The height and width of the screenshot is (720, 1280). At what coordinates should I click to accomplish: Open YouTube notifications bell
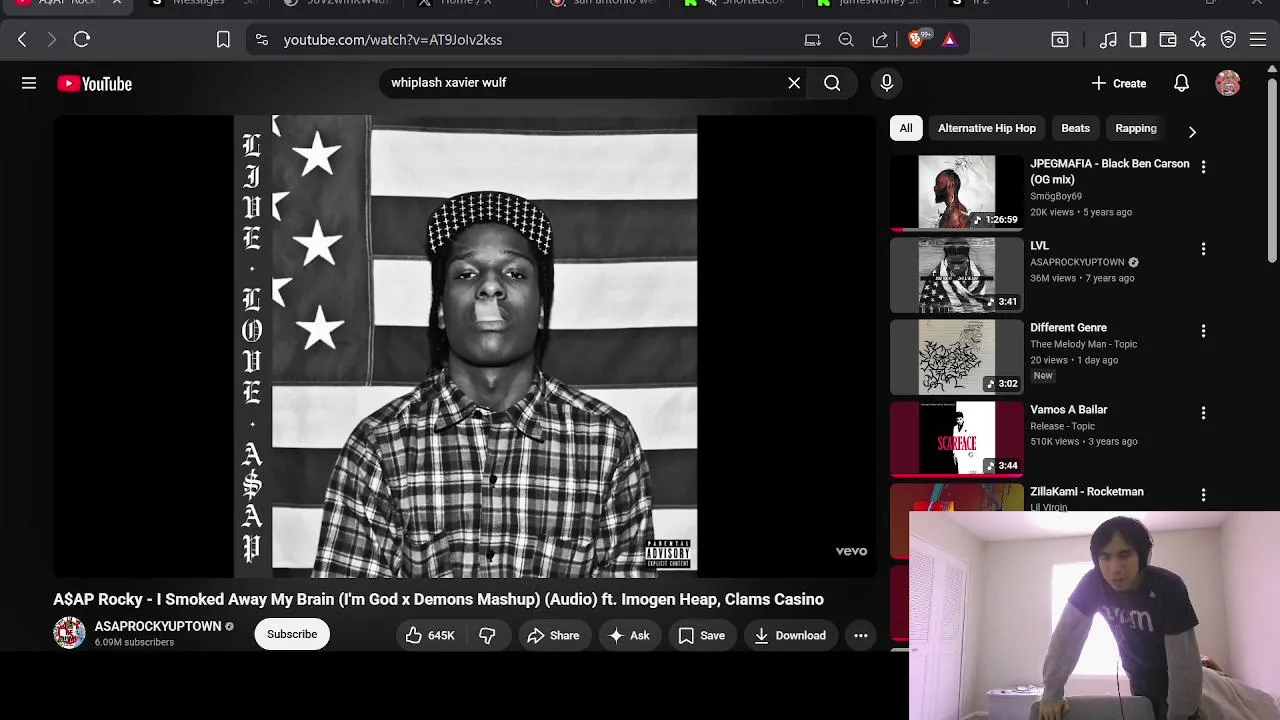point(1181,83)
